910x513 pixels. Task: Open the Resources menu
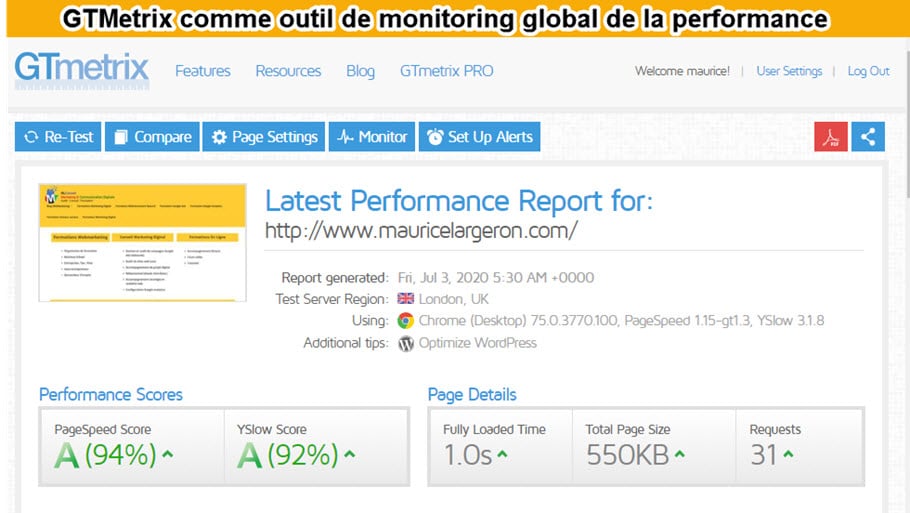pyautogui.click(x=288, y=71)
